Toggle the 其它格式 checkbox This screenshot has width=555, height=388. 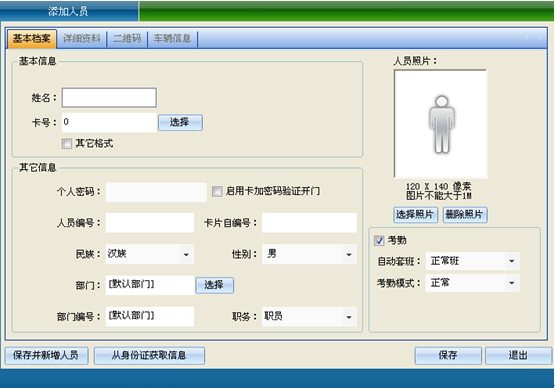[67, 143]
